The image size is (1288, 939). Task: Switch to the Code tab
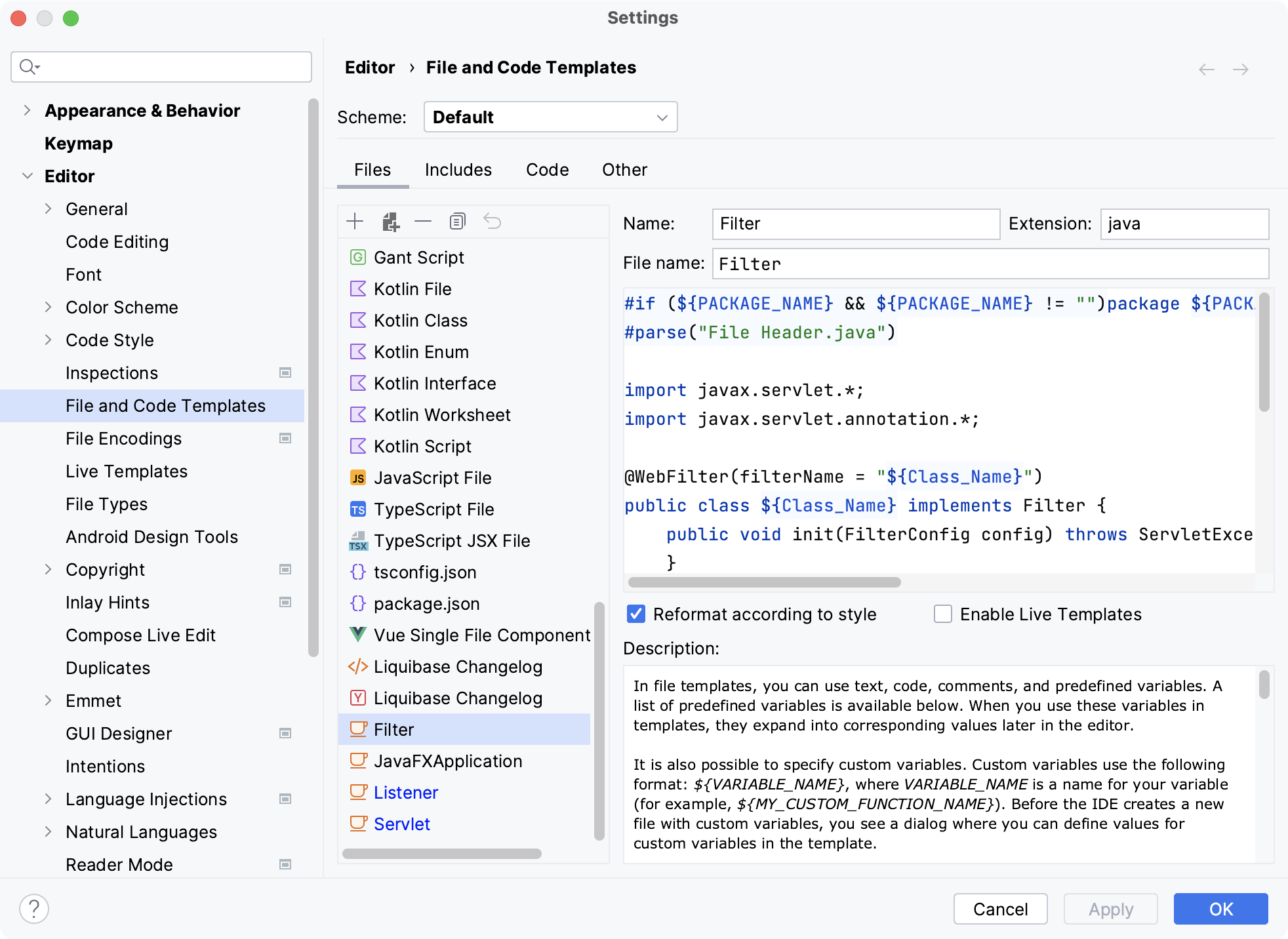coord(547,169)
